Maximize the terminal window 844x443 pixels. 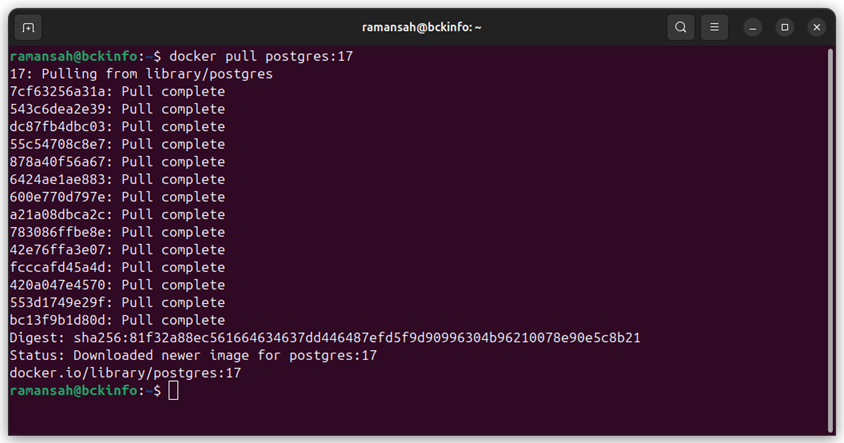click(x=785, y=27)
